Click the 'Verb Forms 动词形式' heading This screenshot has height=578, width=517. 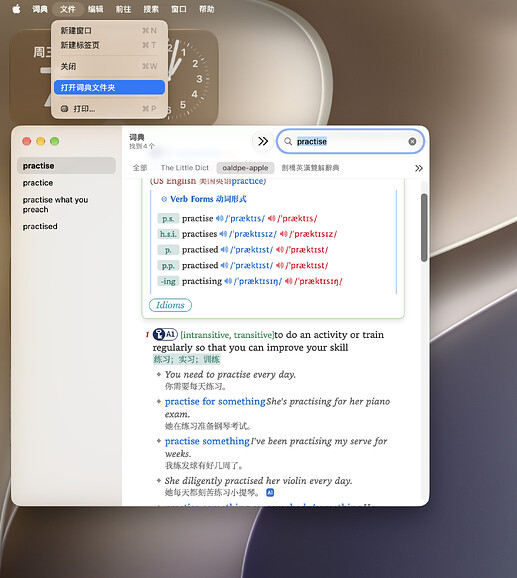click(208, 199)
